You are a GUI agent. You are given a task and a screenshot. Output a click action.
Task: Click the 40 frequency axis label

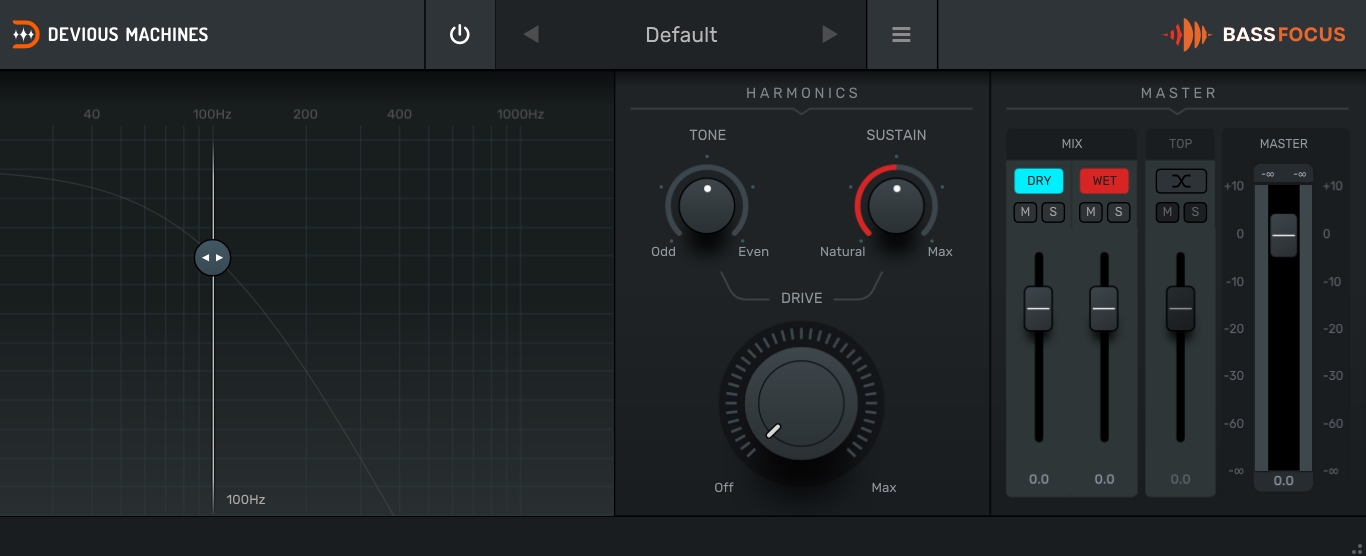pyautogui.click(x=91, y=114)
